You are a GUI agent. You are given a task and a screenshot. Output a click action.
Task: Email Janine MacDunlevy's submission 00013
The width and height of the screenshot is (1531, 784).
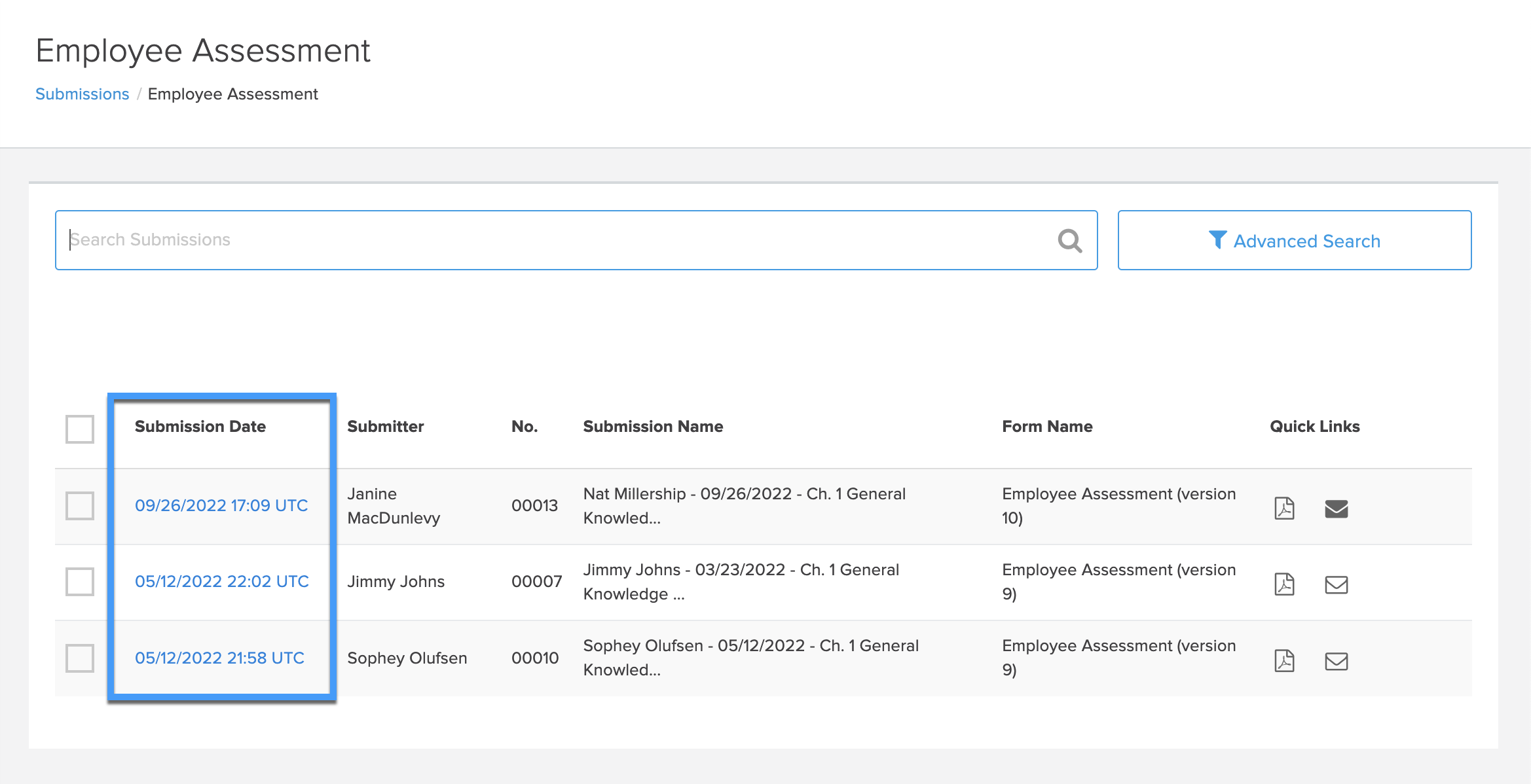pos(1336,508)
